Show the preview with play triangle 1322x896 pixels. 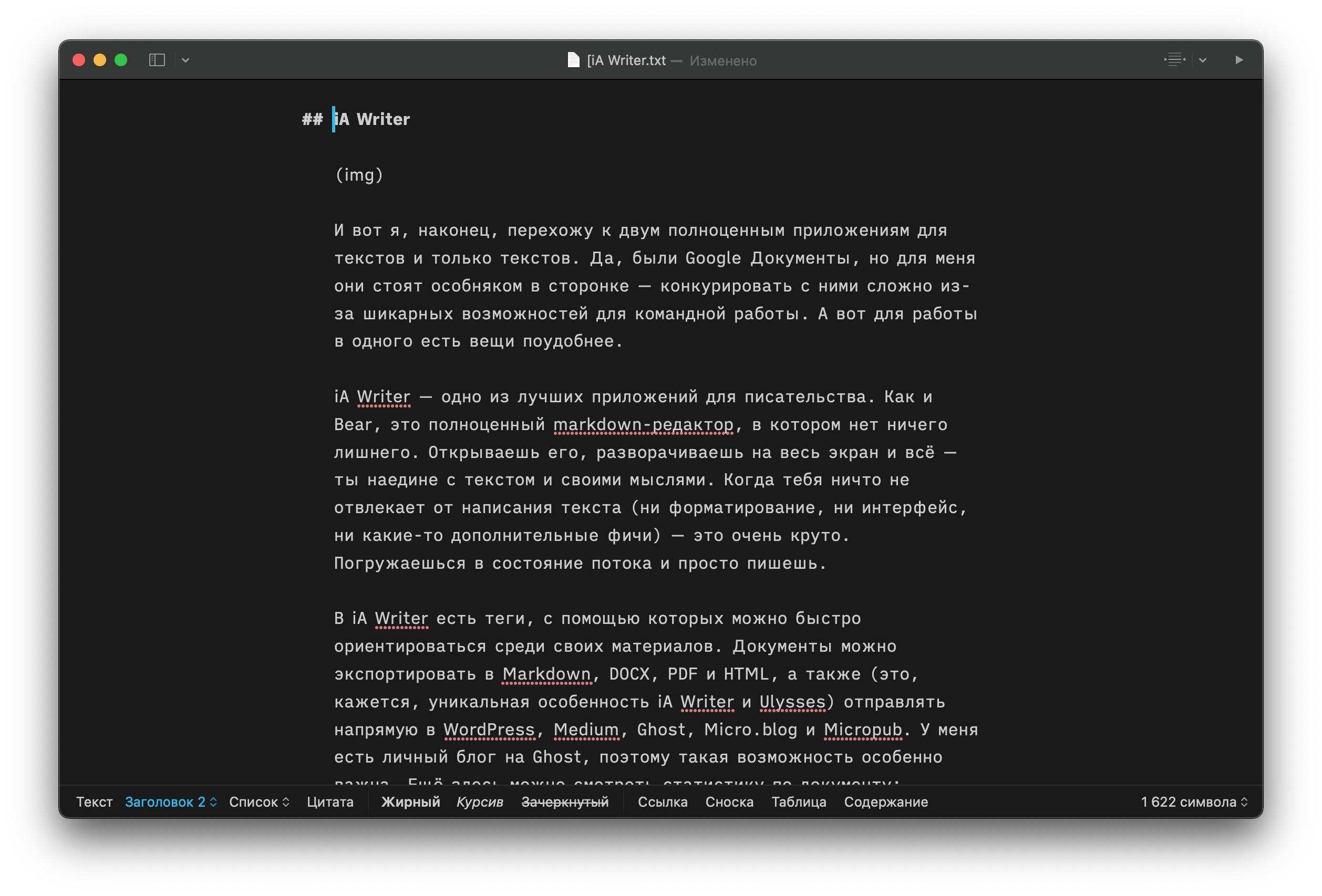click(x=1239, y=60)
